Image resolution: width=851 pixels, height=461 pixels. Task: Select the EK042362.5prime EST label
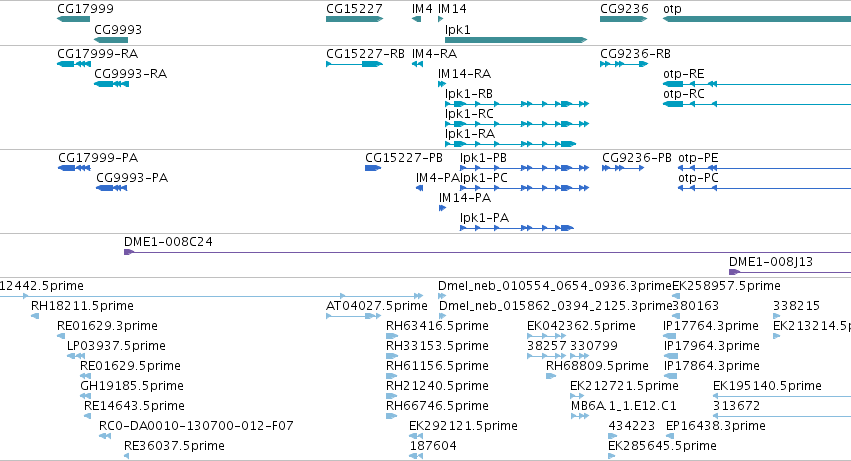pyautogui.click(x=581, y=326)
